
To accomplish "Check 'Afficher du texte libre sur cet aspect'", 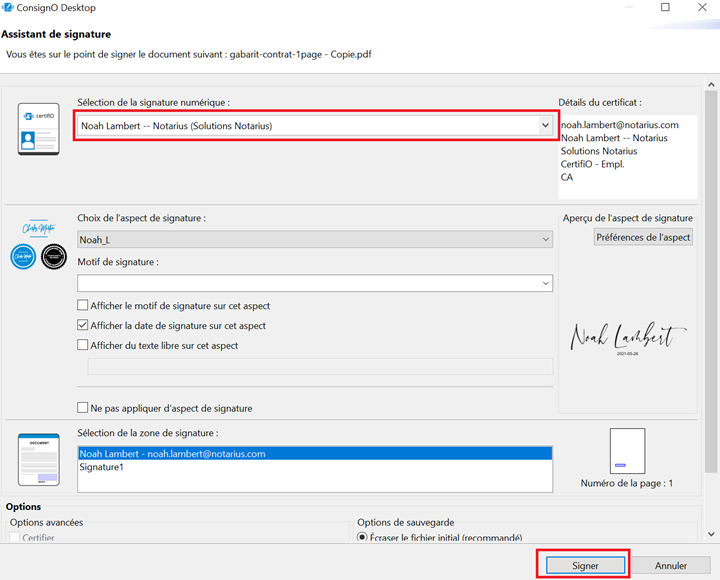I will point(83,346).
